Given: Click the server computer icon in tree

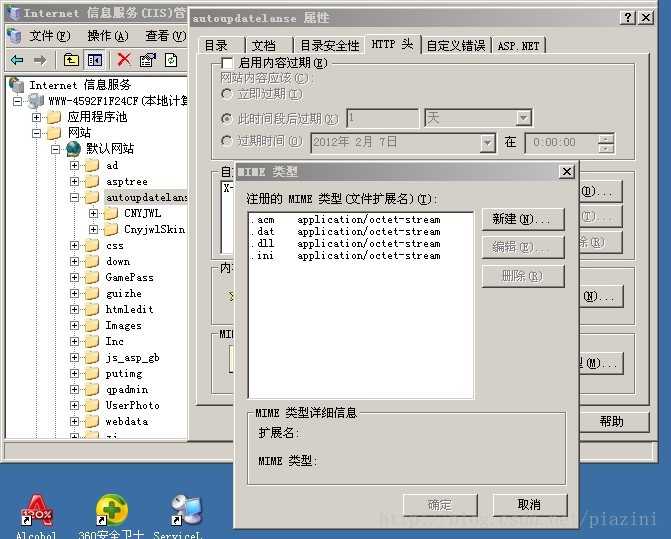Looking at the screenshot, I should coord(36,101).
